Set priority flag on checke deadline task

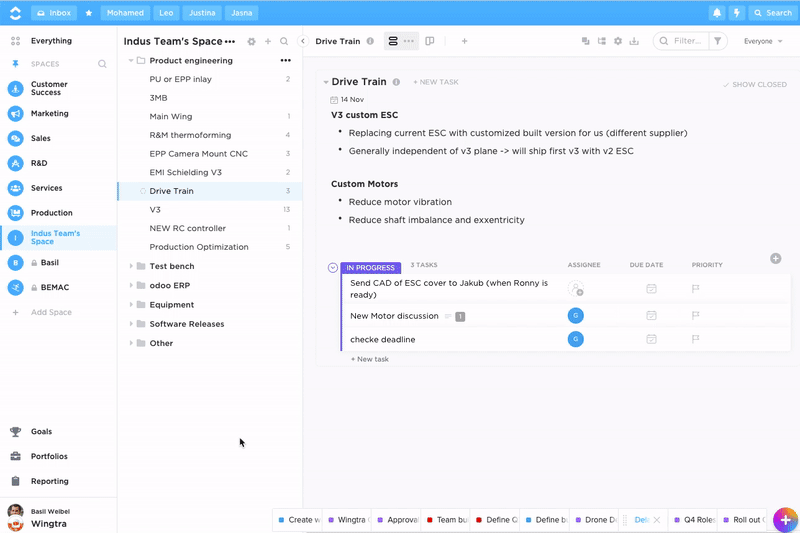pos(696,339)
